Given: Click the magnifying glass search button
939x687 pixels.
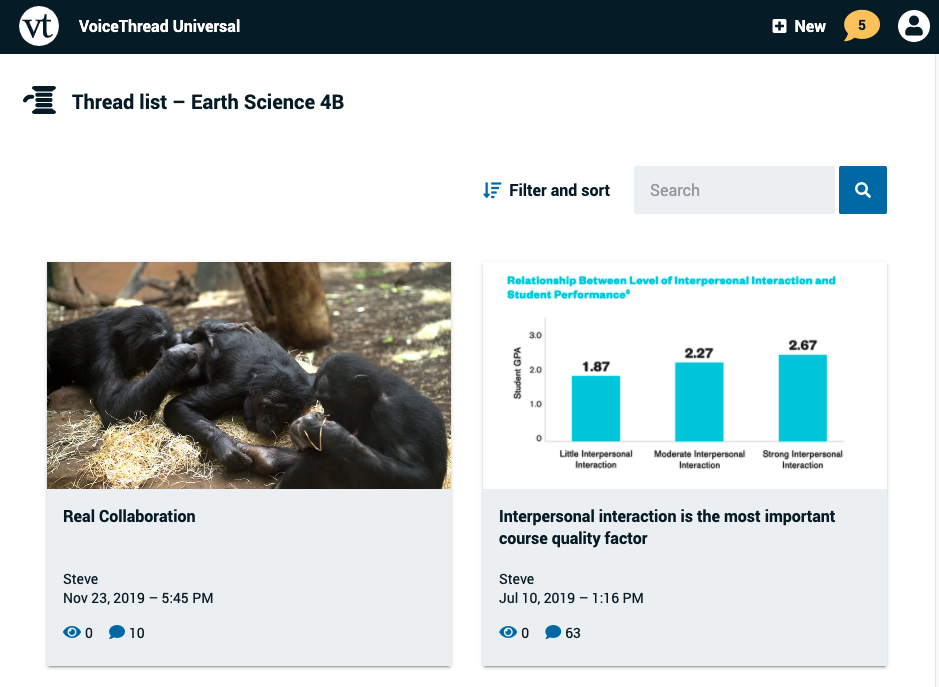Looking at the screenshot, I should 862,190.
